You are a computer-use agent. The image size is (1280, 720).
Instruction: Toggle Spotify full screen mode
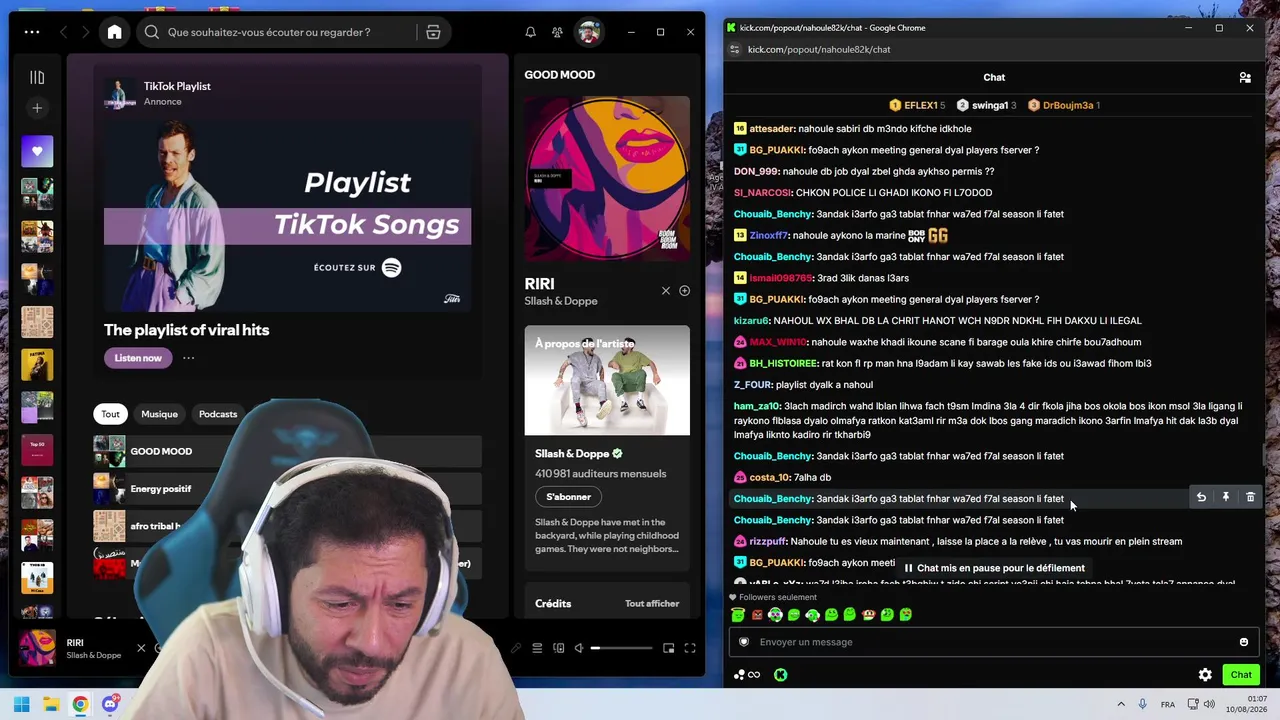690,648
